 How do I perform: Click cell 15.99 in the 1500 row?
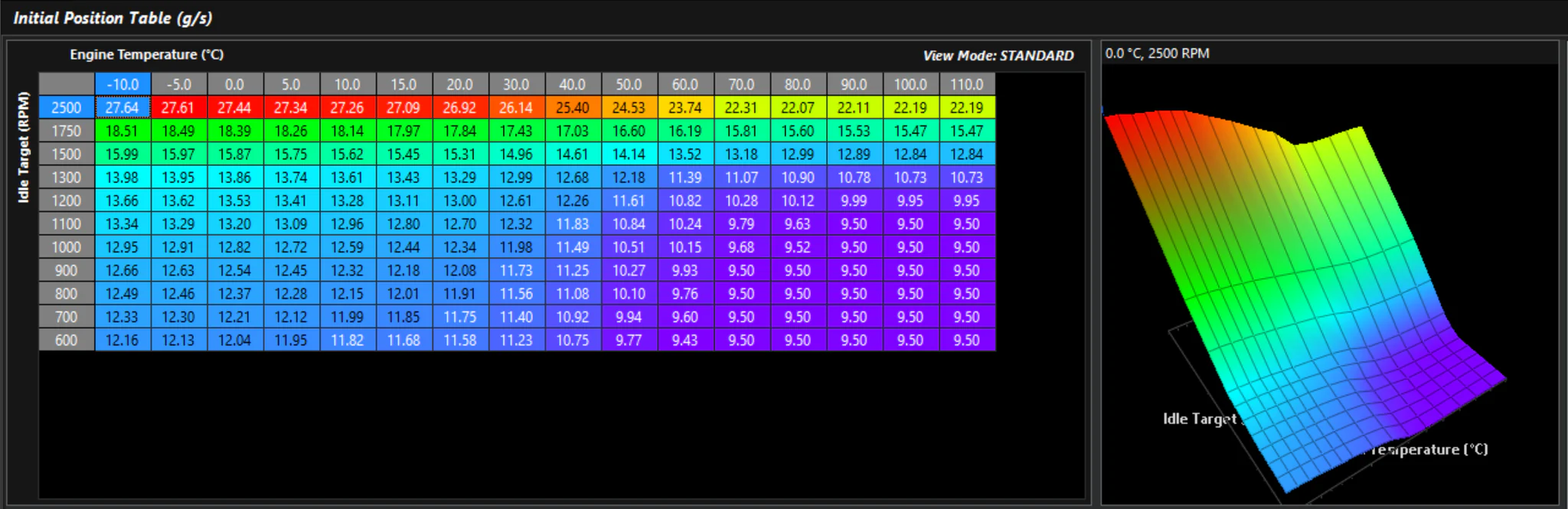coord(122,154)
